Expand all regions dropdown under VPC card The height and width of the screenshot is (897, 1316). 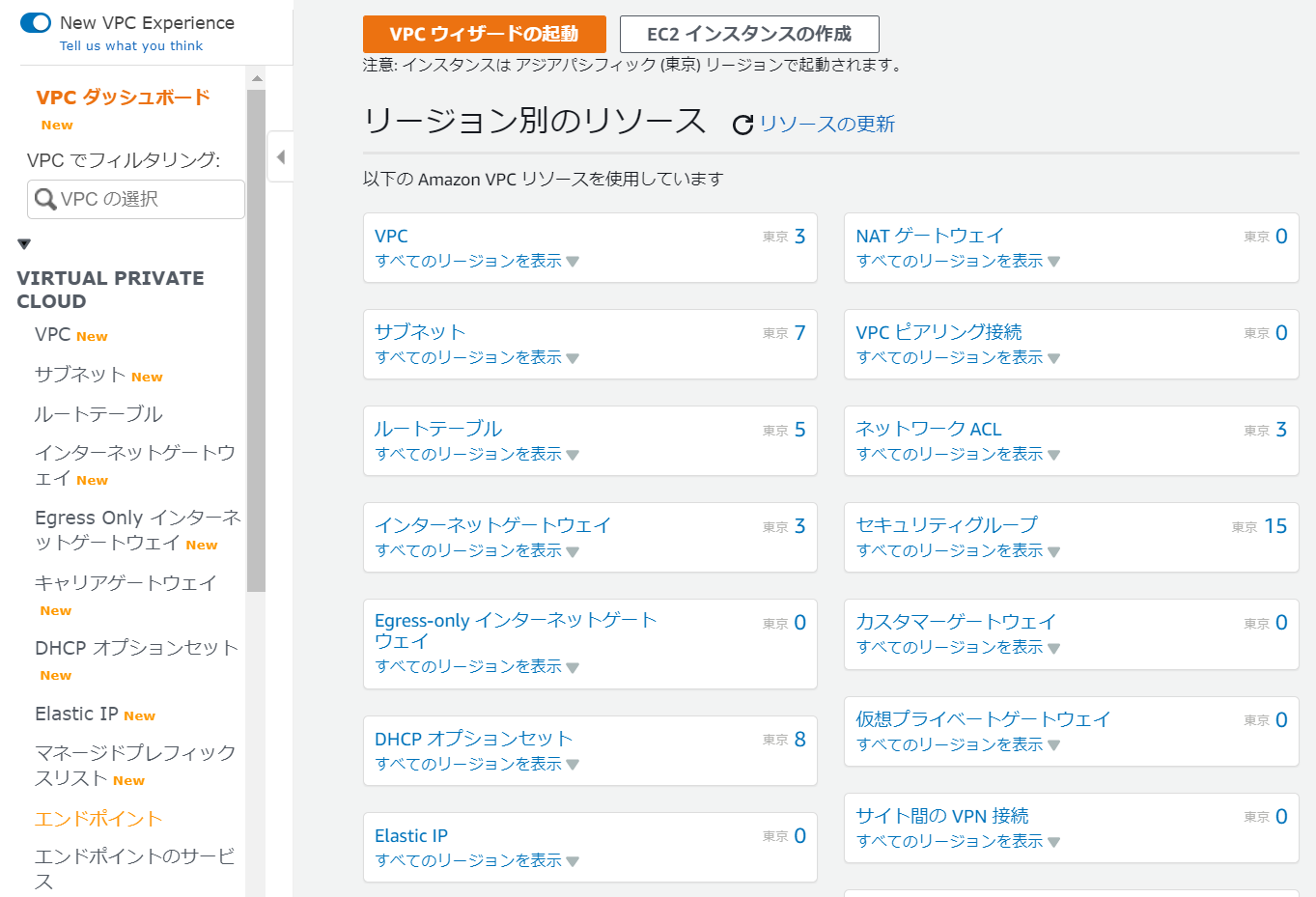477,261
